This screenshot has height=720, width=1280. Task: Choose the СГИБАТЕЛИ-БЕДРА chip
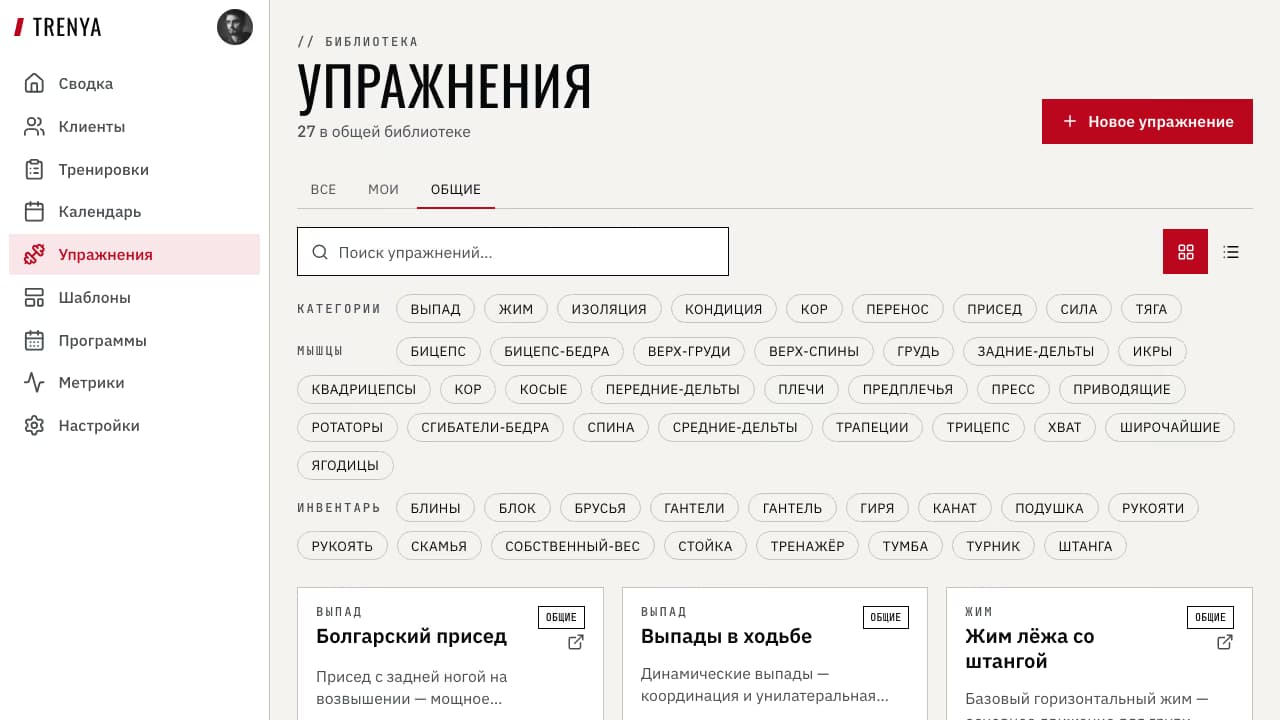pos(485,427)
